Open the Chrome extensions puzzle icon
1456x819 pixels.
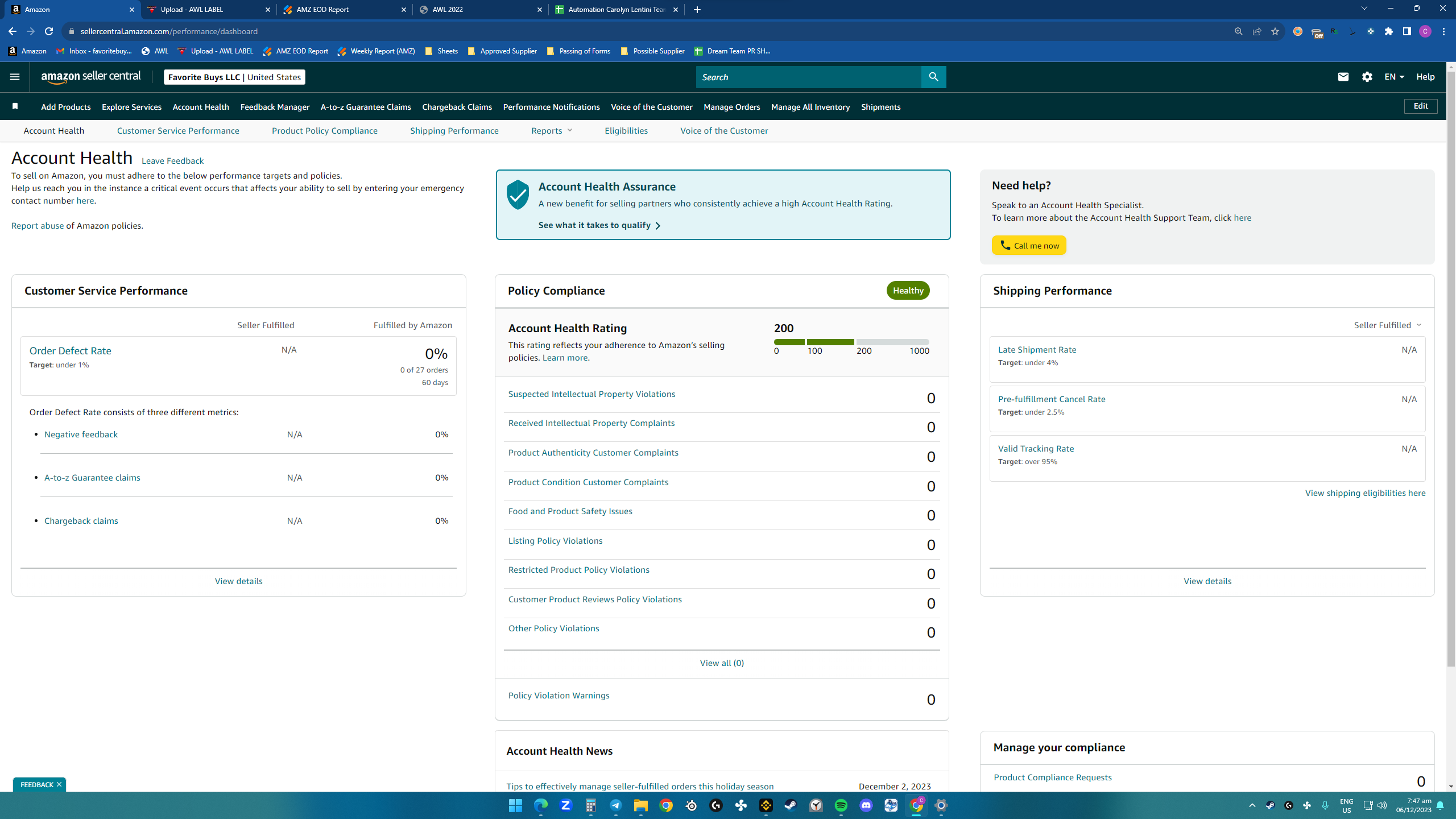pos(1389,31)
